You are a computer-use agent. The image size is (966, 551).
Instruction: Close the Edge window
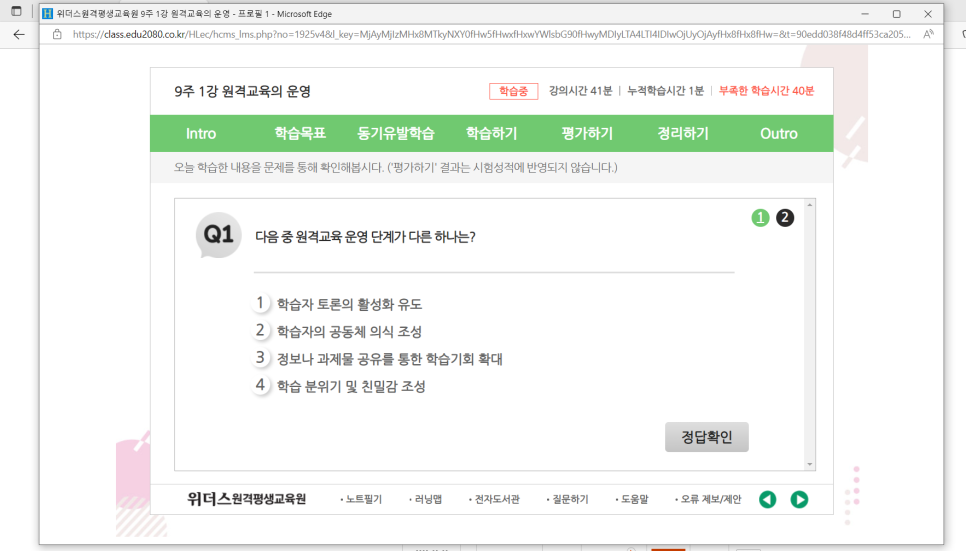coord(928,14)
